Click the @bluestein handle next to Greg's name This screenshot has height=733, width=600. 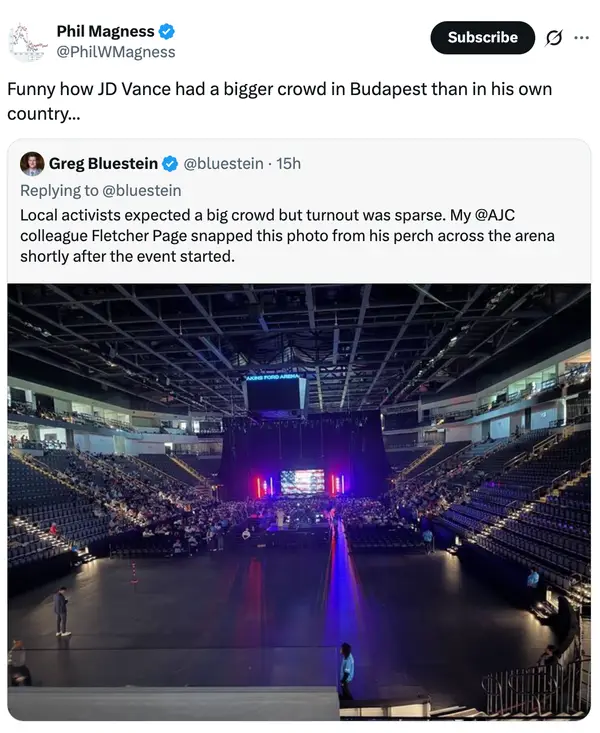(x=223, y=164)
